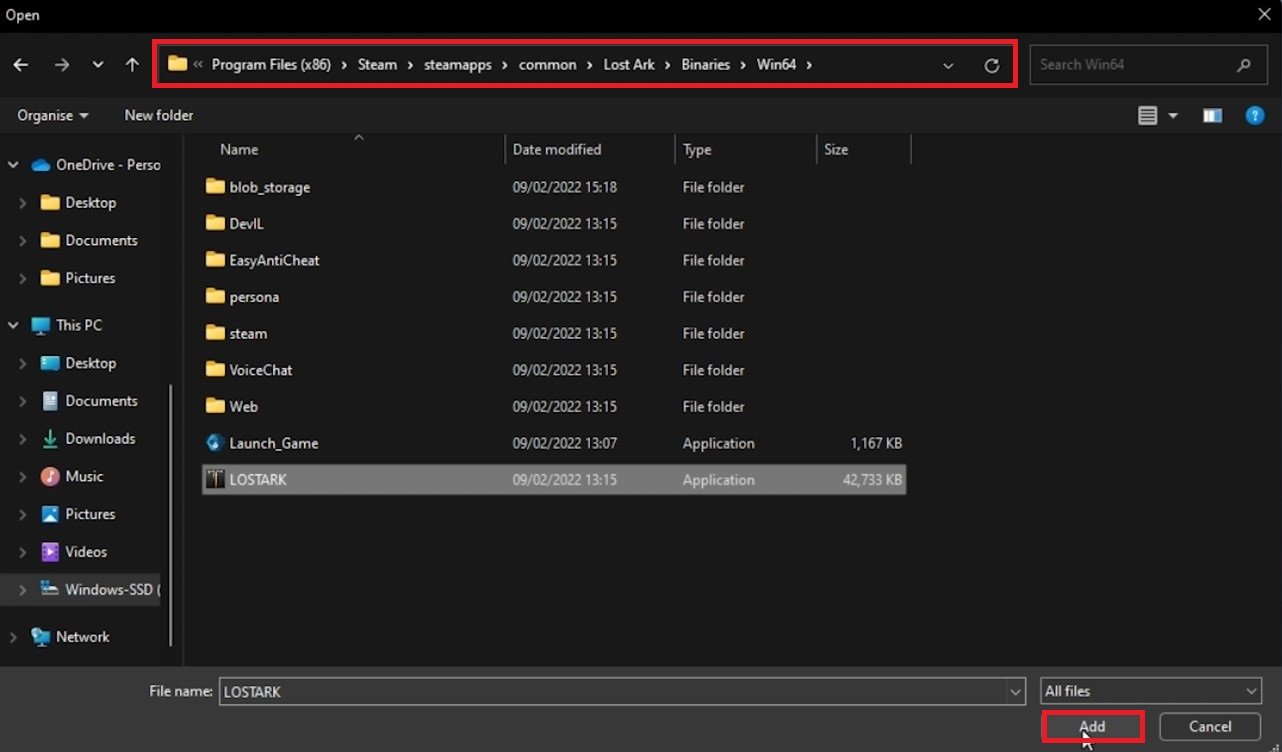Click the Binaries breadcrumb
Viewport: 1282px width, 752px height.
tap(706, 64)
